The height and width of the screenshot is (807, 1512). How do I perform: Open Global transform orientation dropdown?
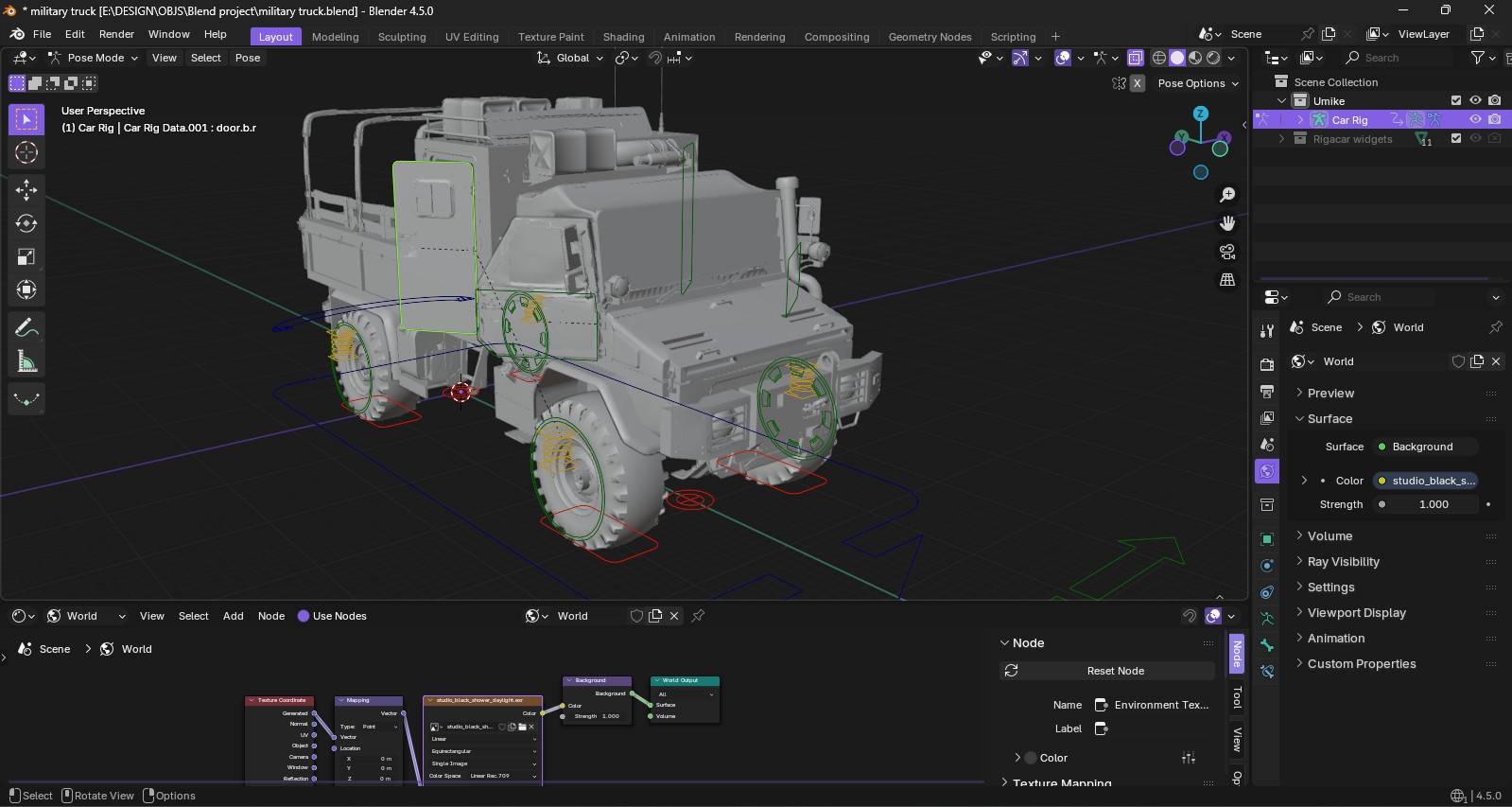(570, 58)
